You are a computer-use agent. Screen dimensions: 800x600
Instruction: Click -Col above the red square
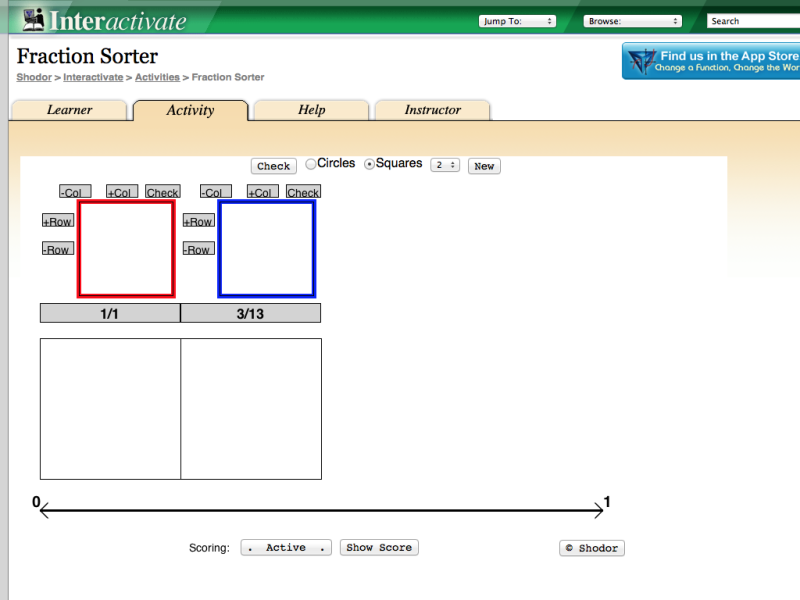[73, 192]
